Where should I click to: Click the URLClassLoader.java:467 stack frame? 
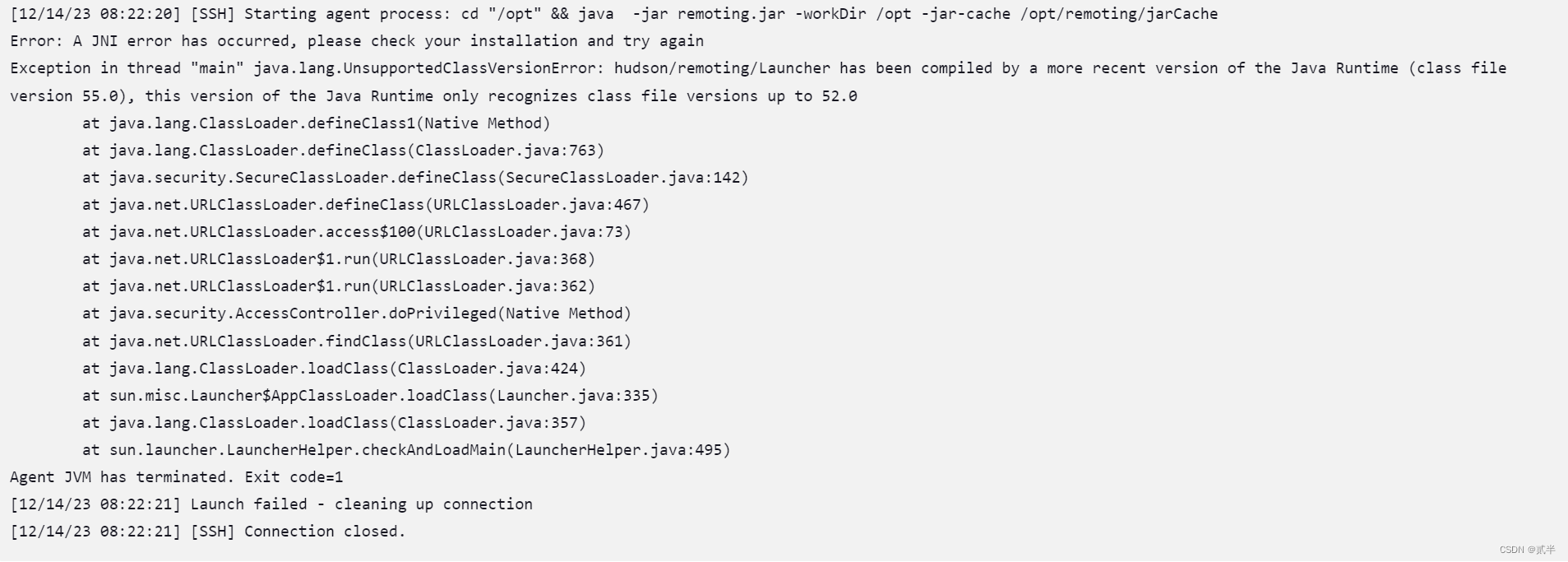(366, 205)
